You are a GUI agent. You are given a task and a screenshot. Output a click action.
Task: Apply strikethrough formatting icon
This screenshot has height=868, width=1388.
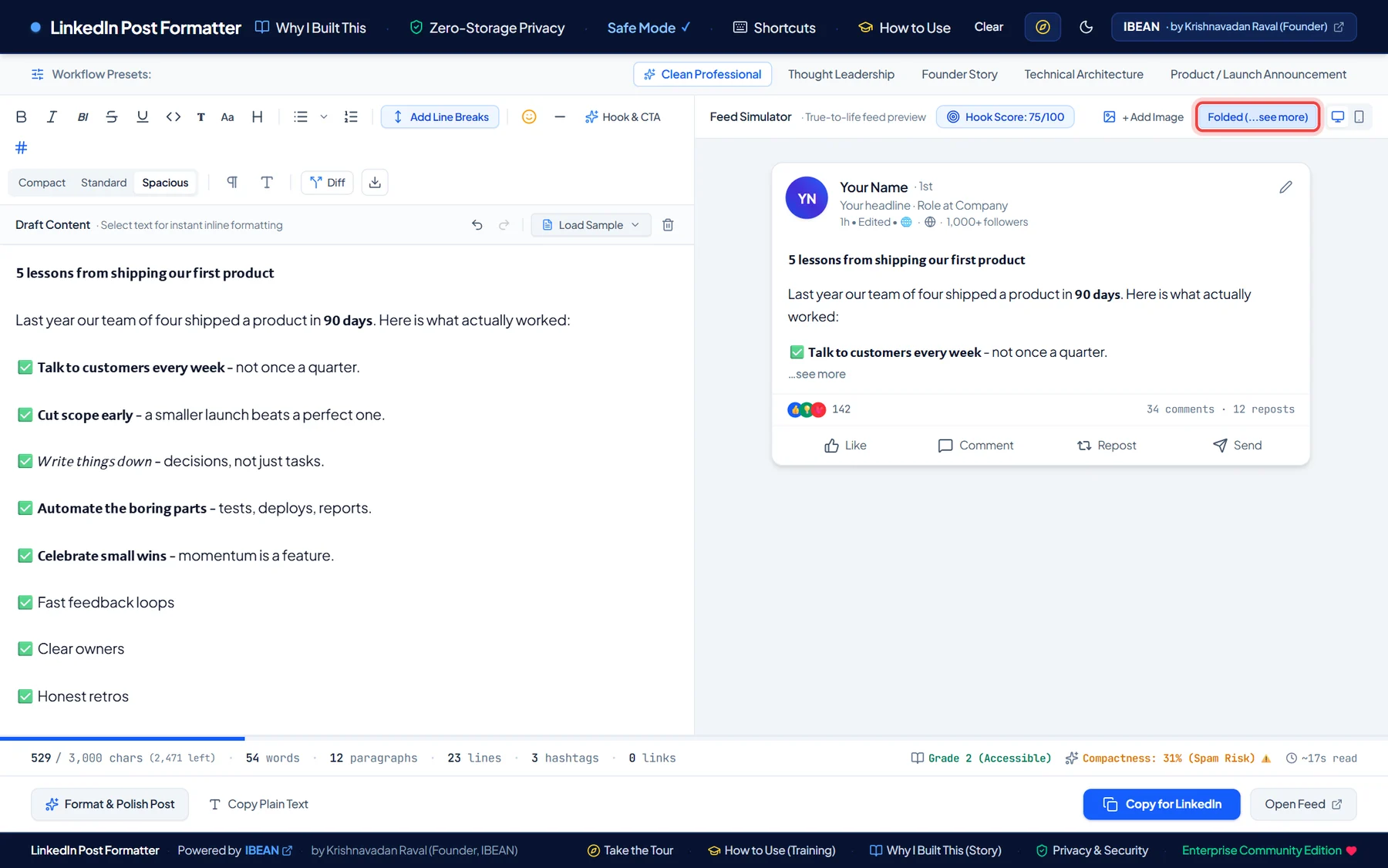112,116
